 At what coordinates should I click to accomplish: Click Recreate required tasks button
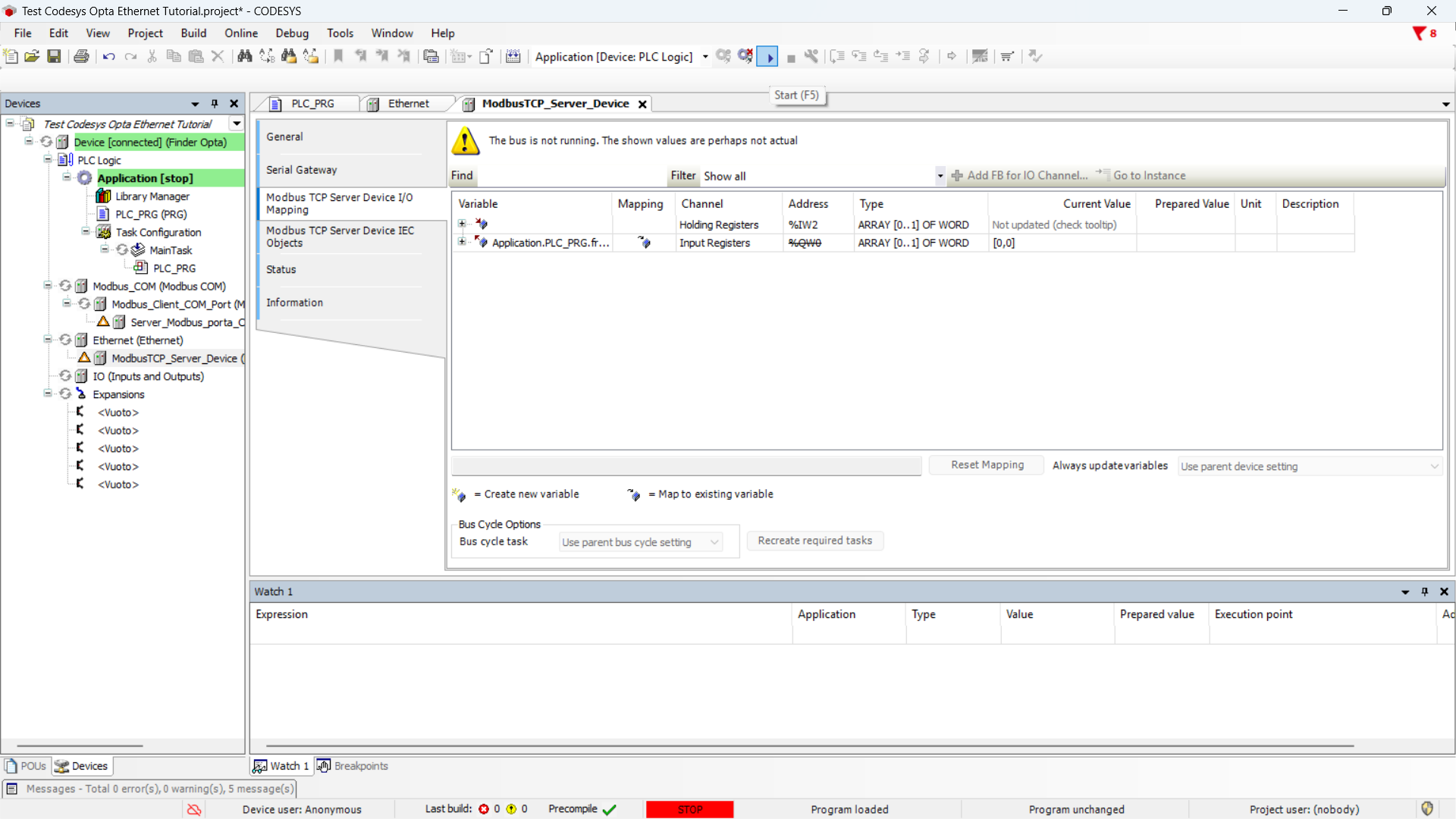(x=814, y=541)
